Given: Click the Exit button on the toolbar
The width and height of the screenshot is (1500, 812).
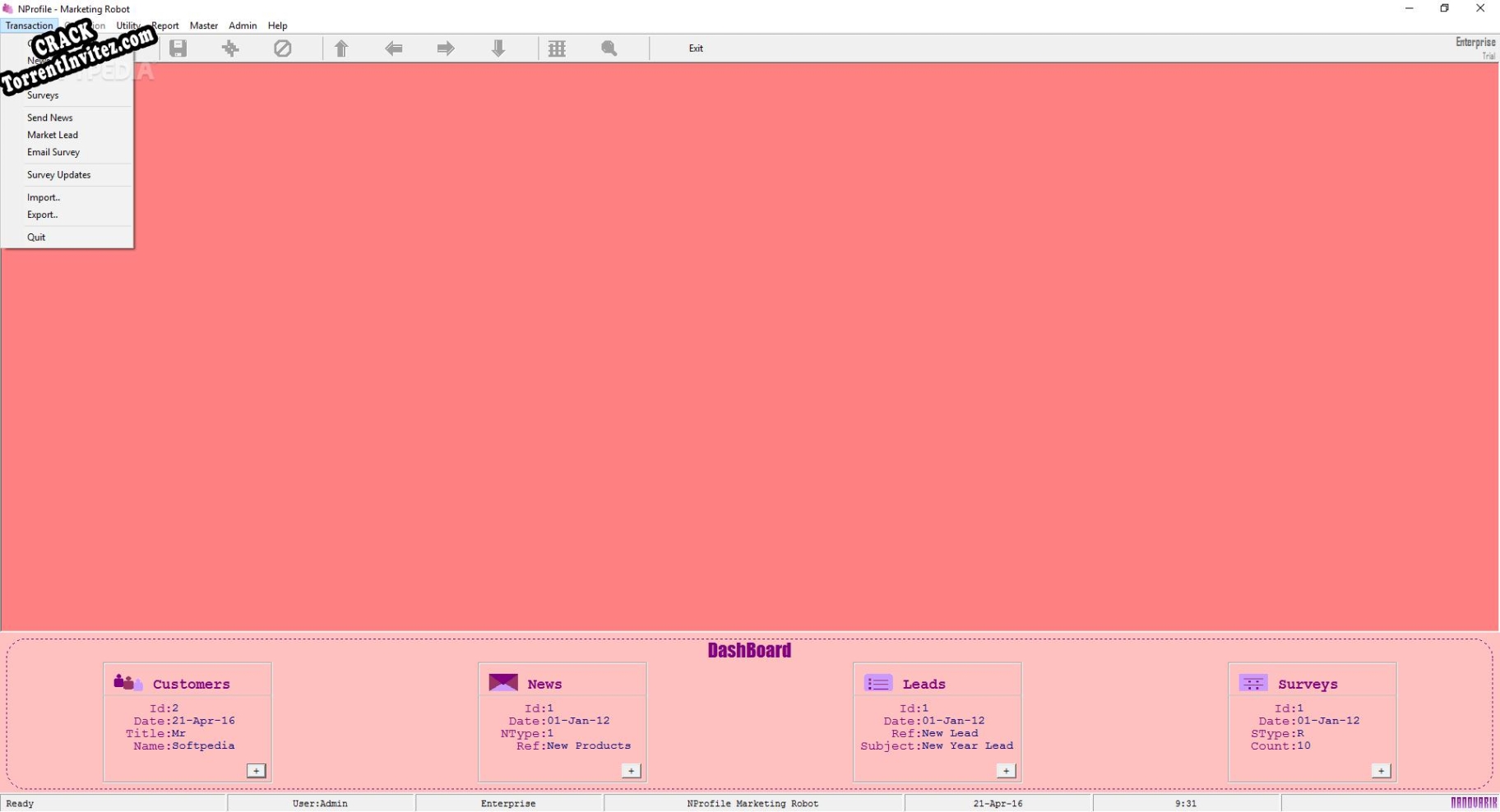Looking at the screenshot, I should 696,48.
